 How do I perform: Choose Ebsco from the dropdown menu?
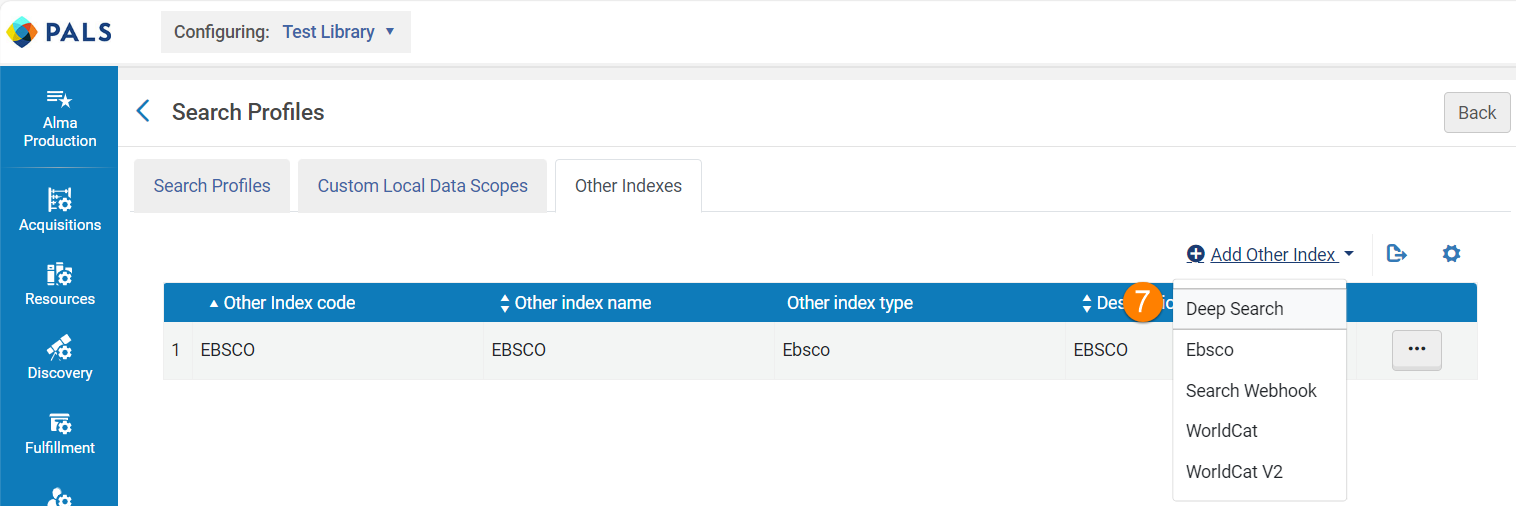click(1260, 350)
